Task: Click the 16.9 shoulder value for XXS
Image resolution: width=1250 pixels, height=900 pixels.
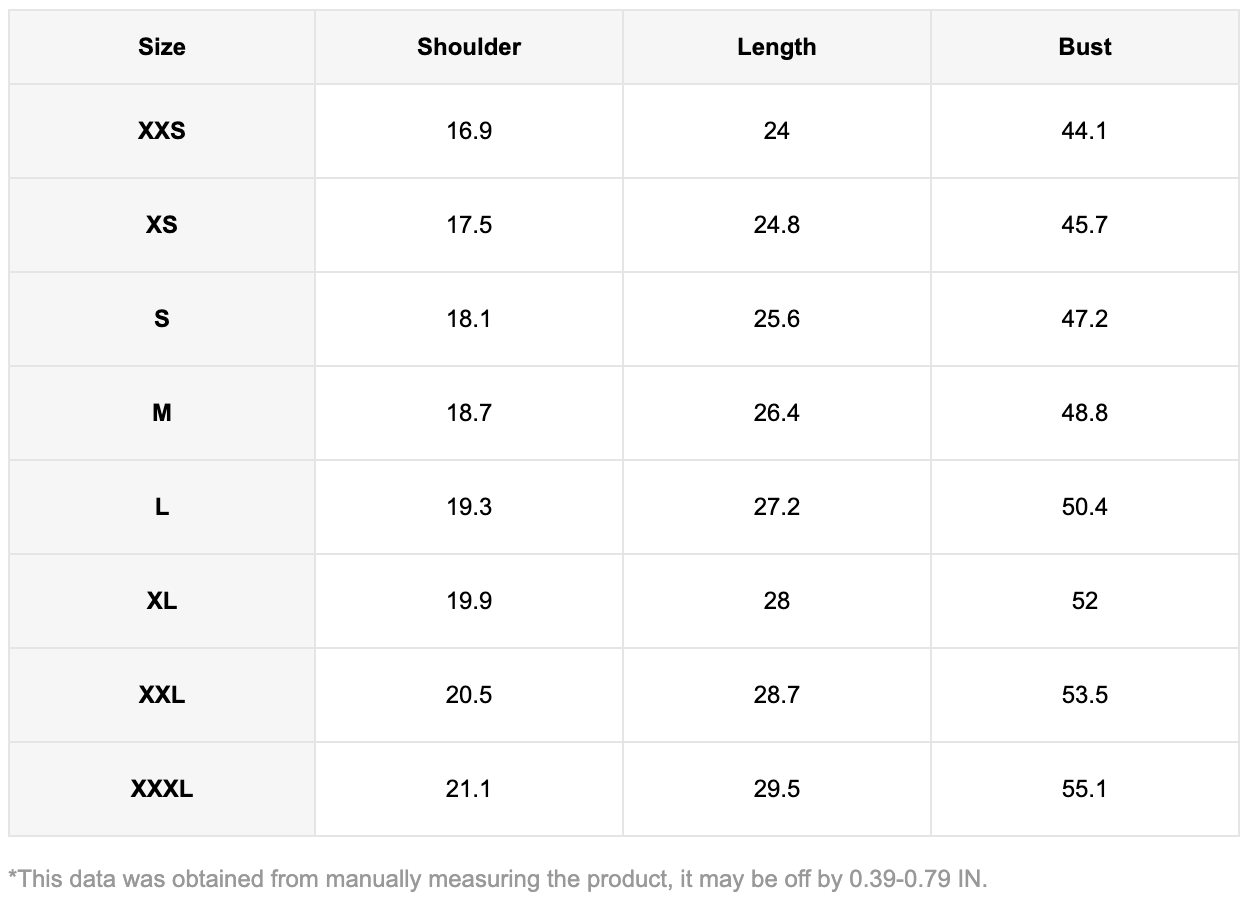Action: click(469, 131)
